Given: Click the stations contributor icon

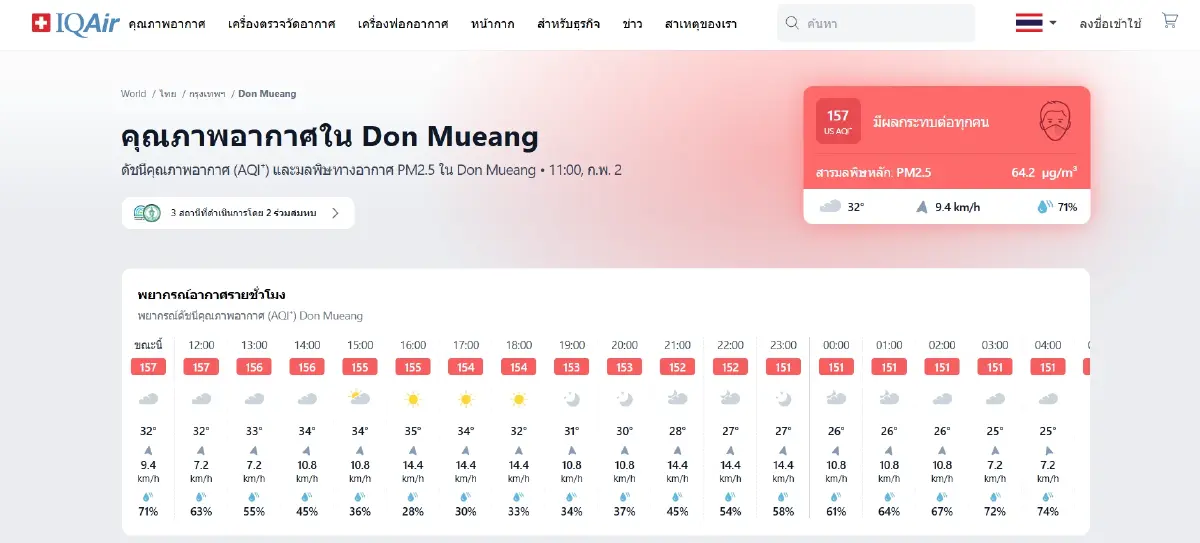Looking at the screenshot, I should 146,212.
